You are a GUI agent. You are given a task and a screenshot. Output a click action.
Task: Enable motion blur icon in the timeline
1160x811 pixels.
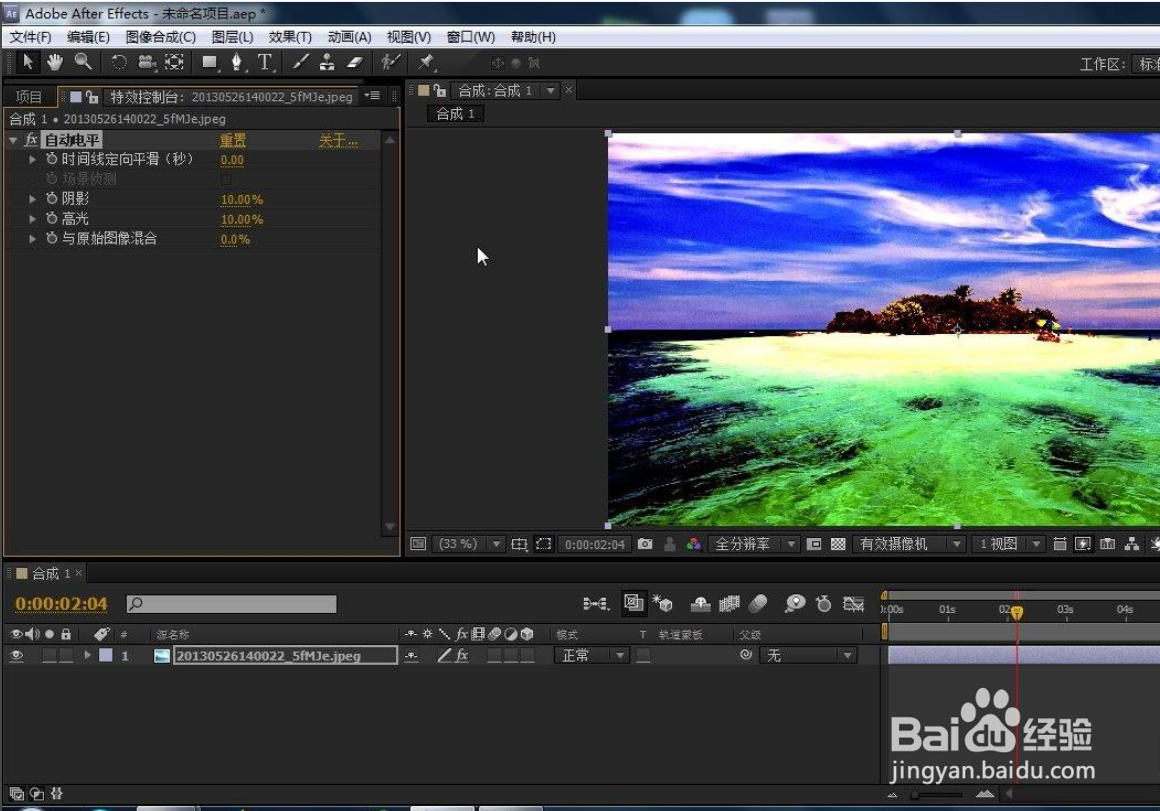[x=758, y=604]
